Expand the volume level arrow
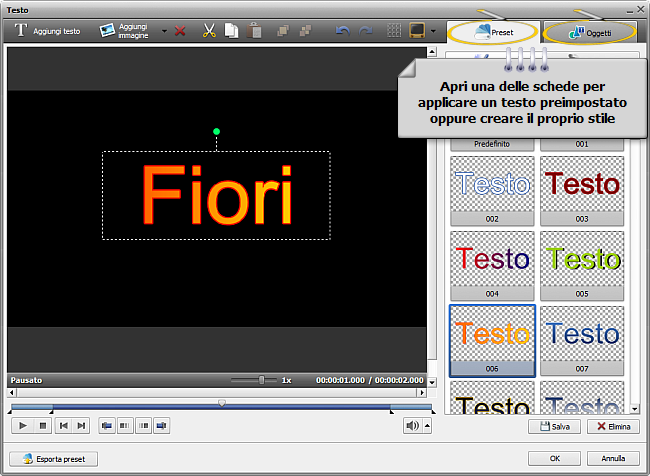This screenshot has height=476, width=650. pos(427,426)
